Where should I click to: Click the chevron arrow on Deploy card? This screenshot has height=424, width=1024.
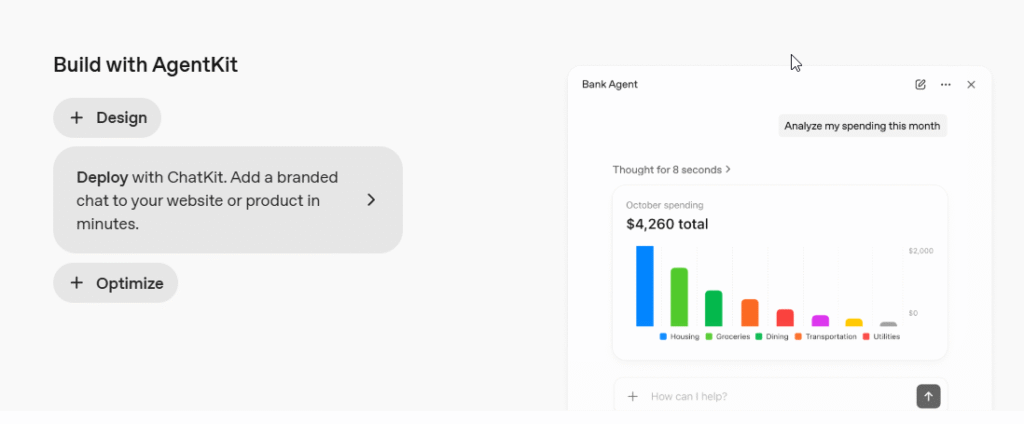371,200
